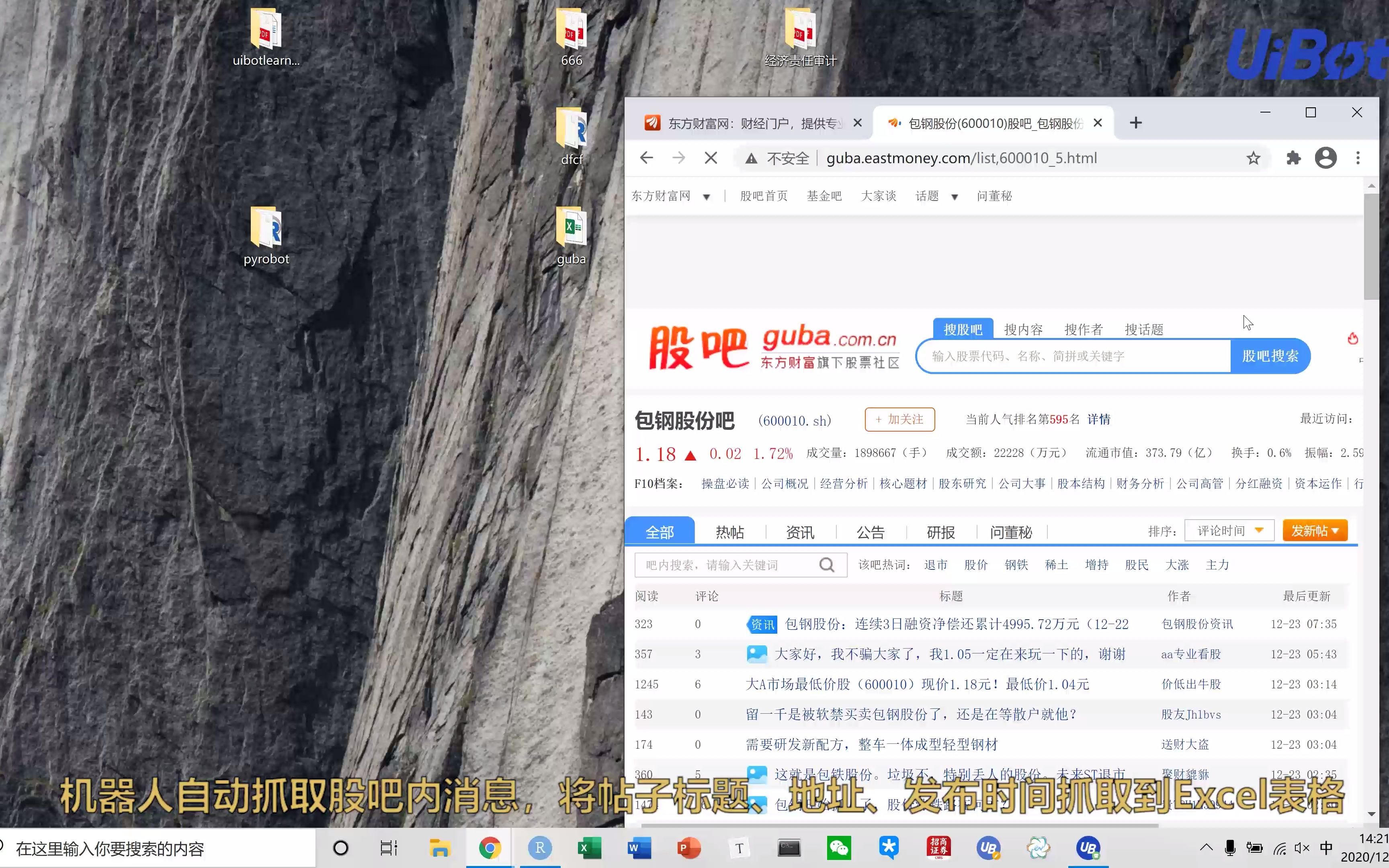The height and width of the screenshot is (868, 1389).
Task: Open the 评论时间 sort dropdown
Action: coord(1229,530)
